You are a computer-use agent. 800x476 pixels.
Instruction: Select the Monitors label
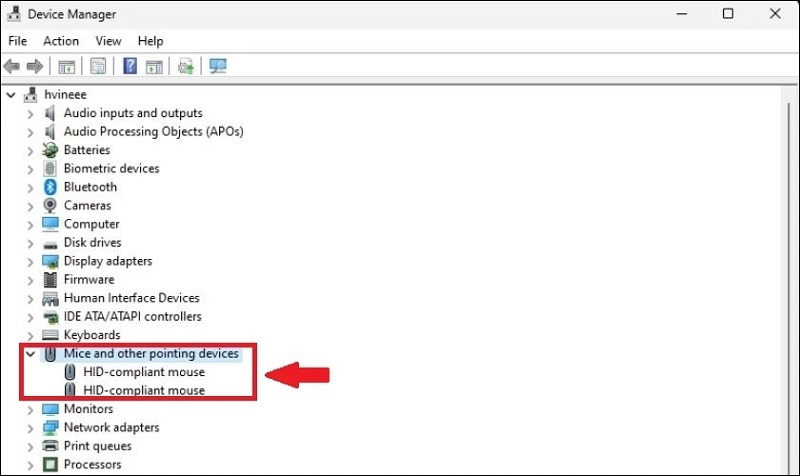click(x=88, y=409)
